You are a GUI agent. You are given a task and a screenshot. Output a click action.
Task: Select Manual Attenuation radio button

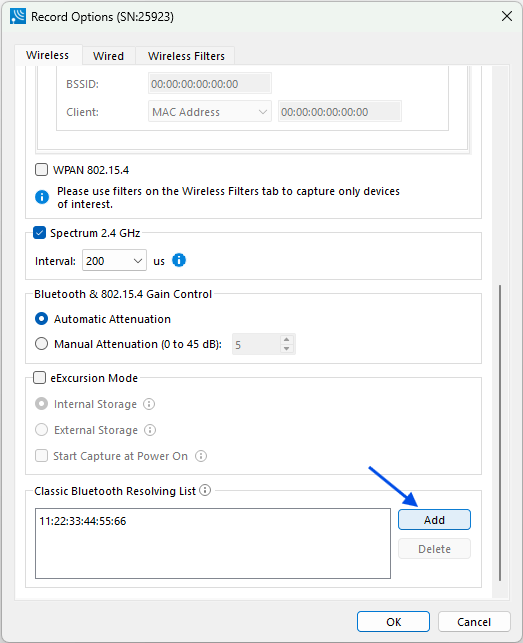pyautogui.click(x=41, y=344)
